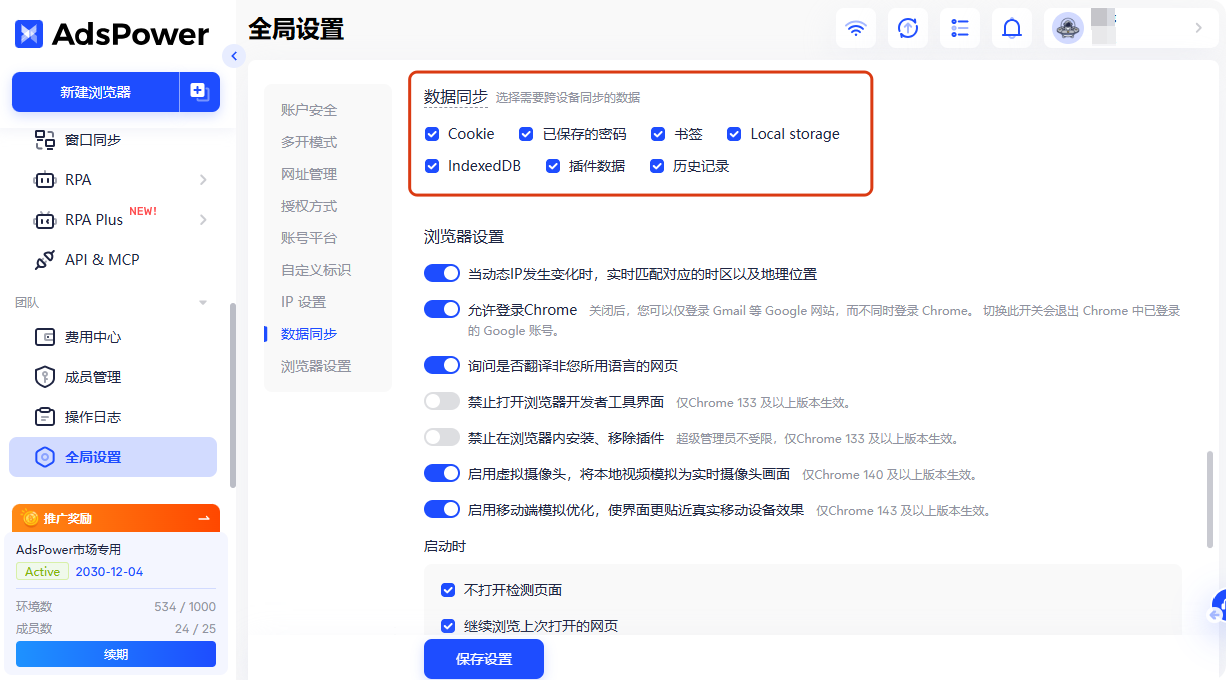Go to 账号平台 settings section
The image size is (1226, 680).
309,238
